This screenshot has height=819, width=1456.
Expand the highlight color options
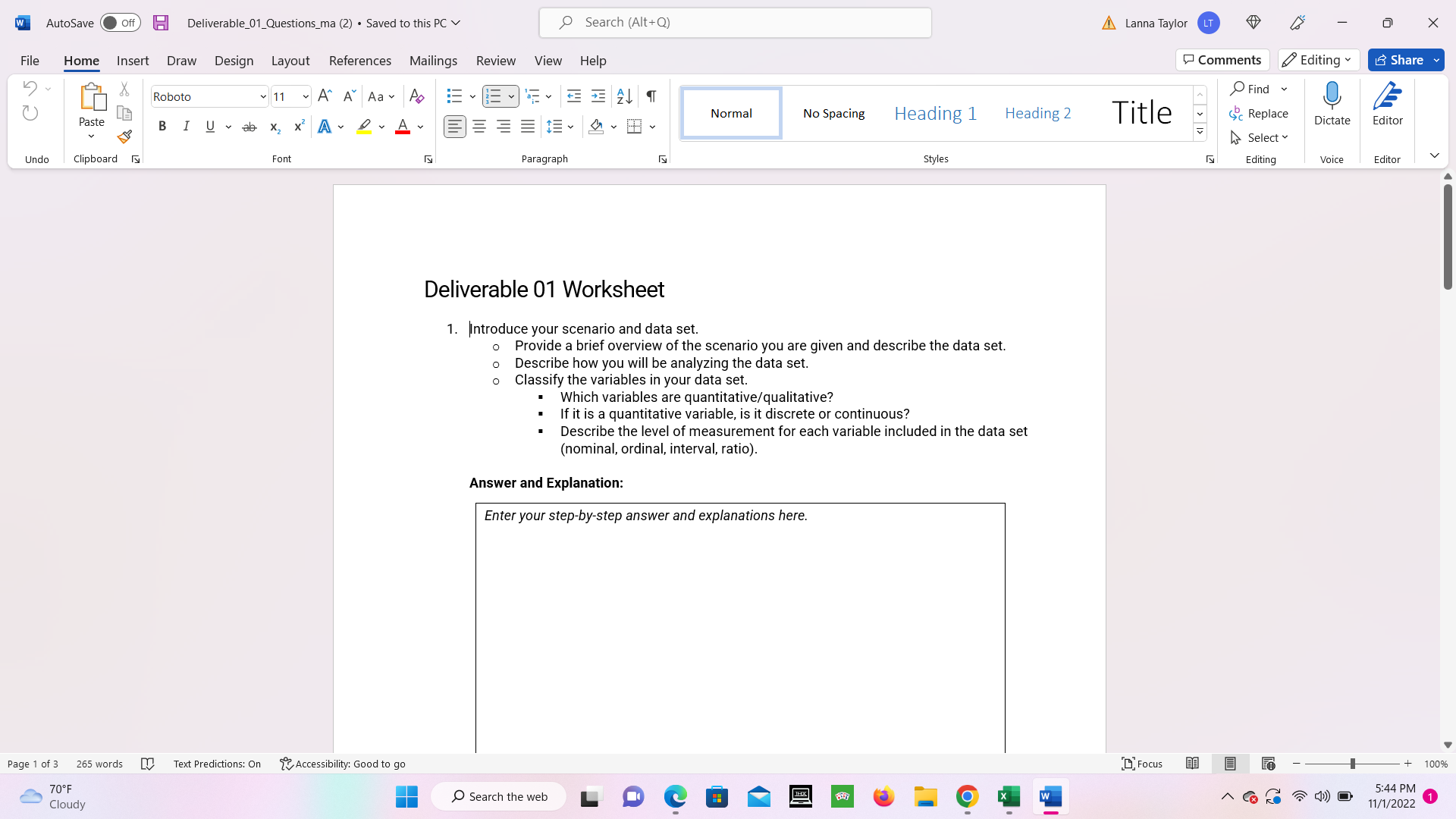click(381, 127)
